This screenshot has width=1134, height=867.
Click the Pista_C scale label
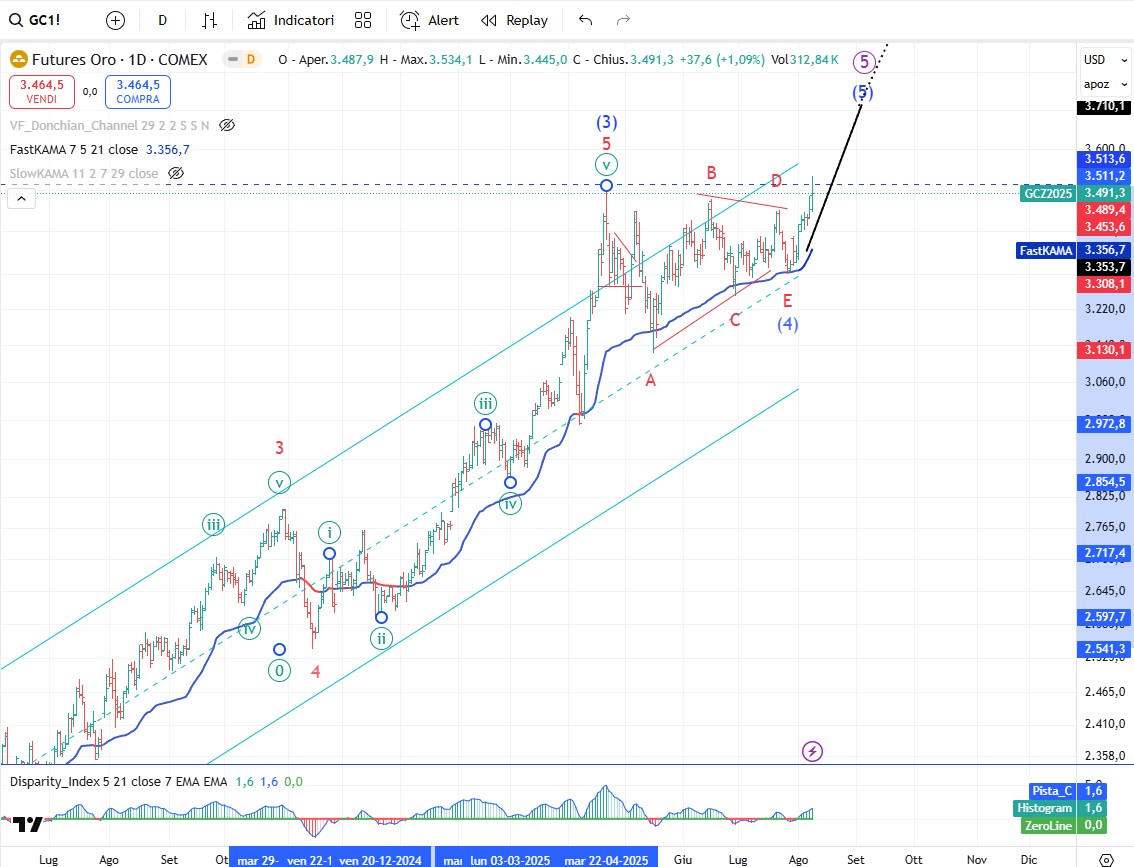(x=1052, y=791)
